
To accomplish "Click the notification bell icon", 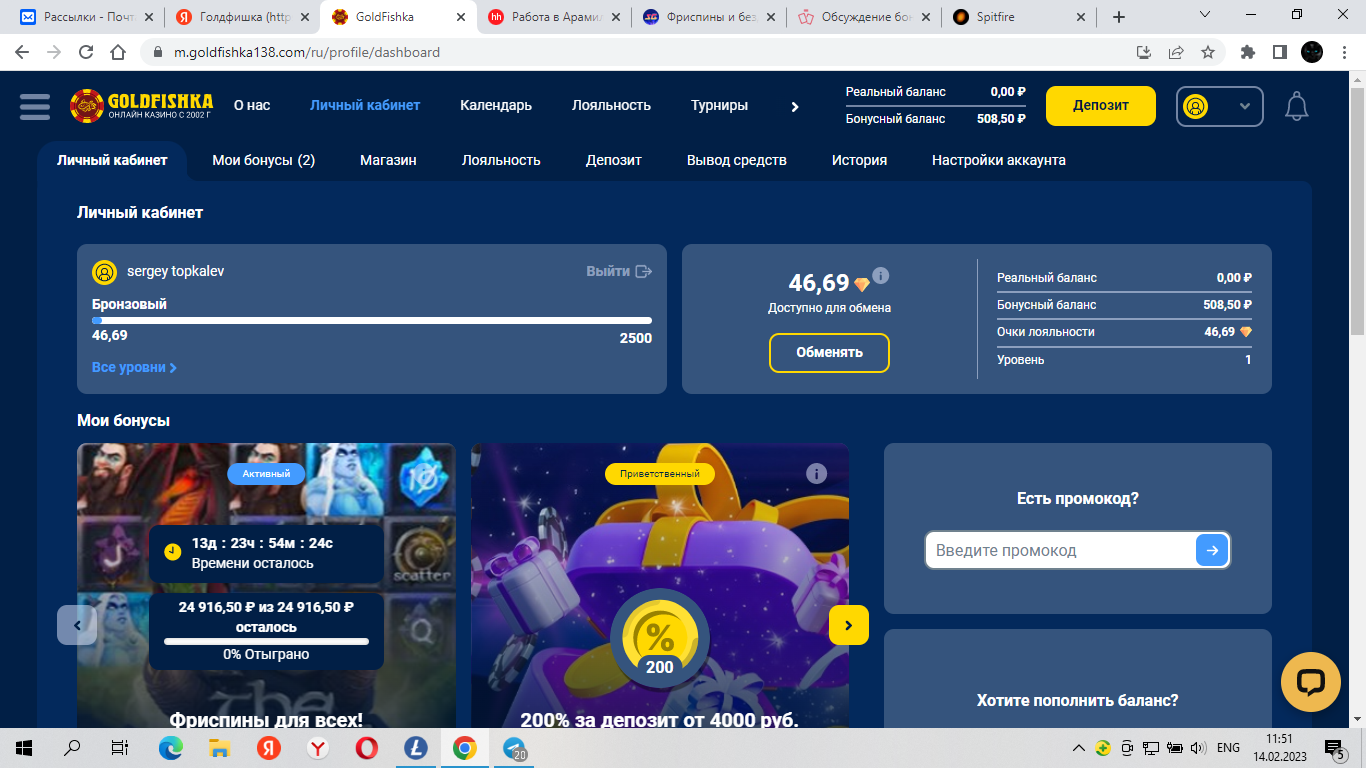I will pos(1296,106).
